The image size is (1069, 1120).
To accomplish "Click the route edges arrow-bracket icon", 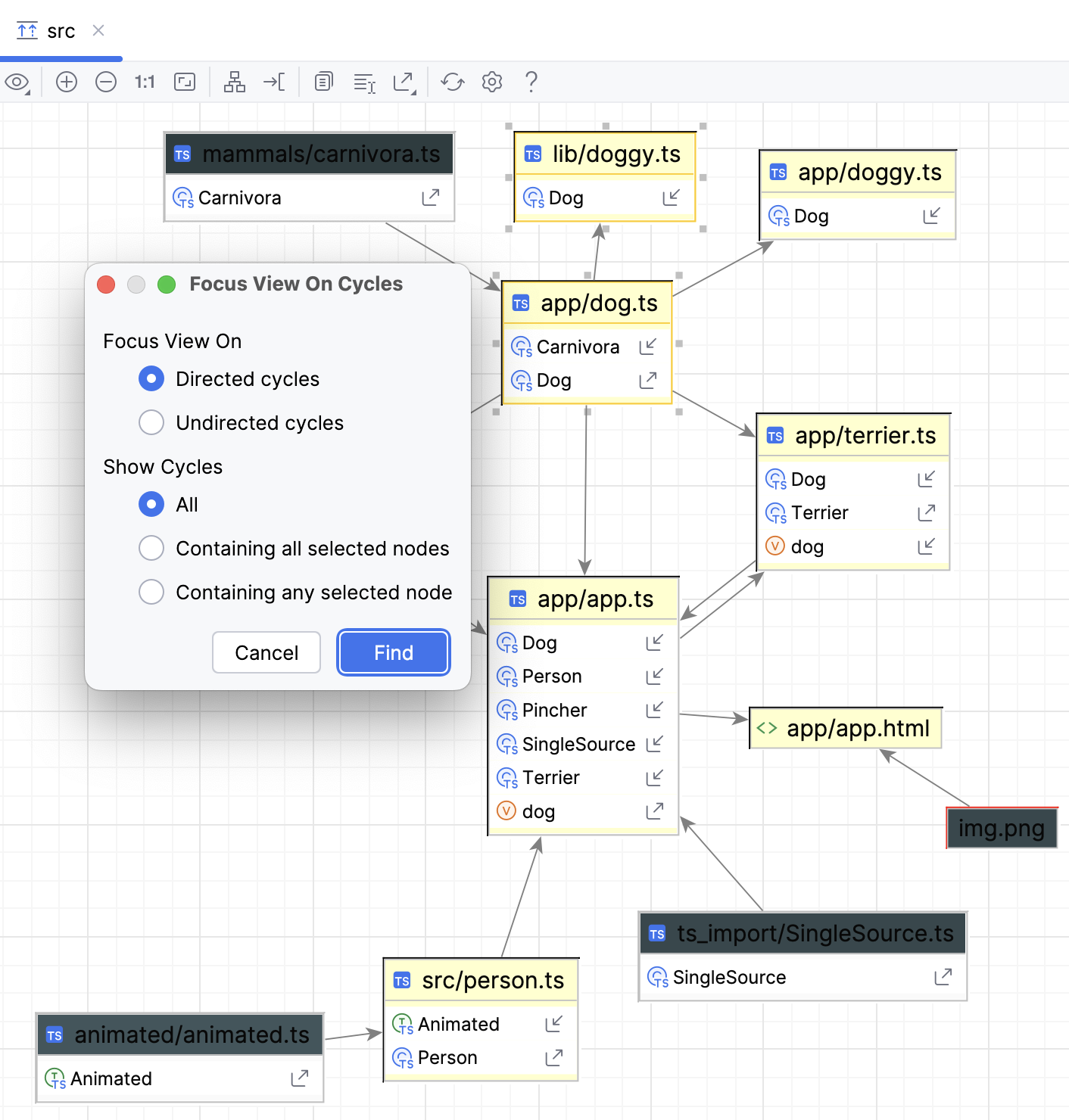I will pyautogui.click(x=274, y=82).
